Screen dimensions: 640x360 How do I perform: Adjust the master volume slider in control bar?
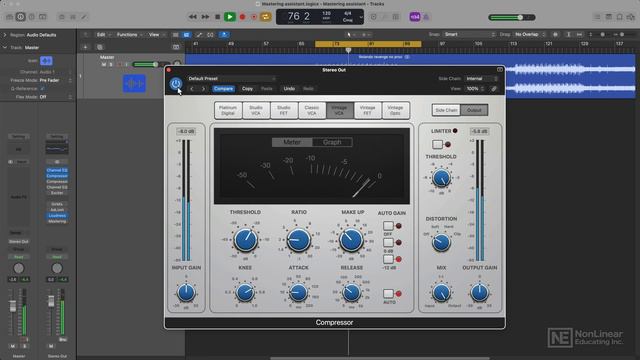[x=512, y=18]
